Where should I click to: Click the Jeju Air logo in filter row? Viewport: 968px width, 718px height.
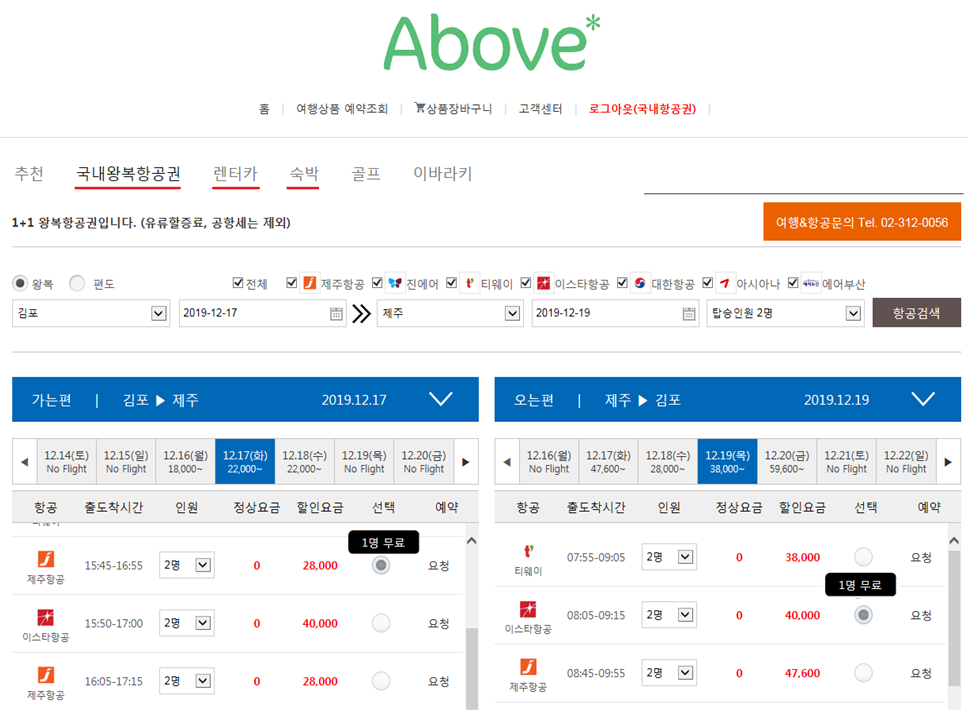309,283
